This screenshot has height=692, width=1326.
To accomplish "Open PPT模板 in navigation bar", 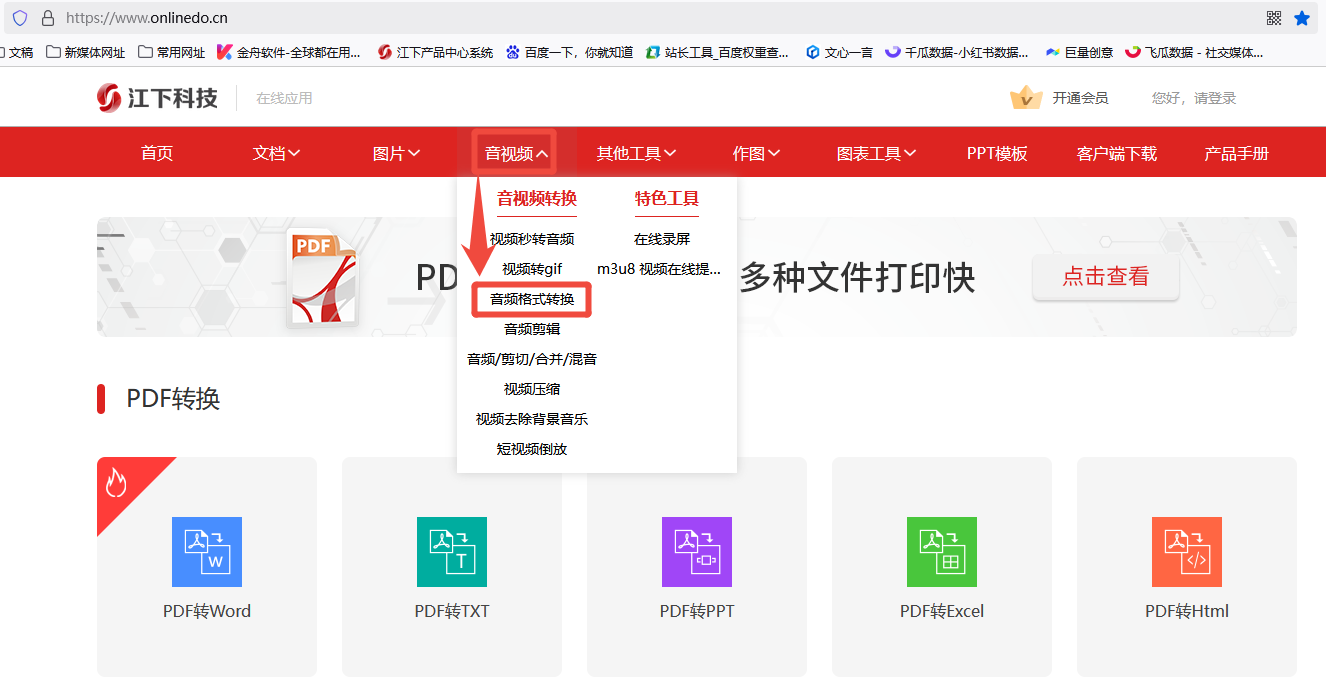I will (x=997, y=153).
